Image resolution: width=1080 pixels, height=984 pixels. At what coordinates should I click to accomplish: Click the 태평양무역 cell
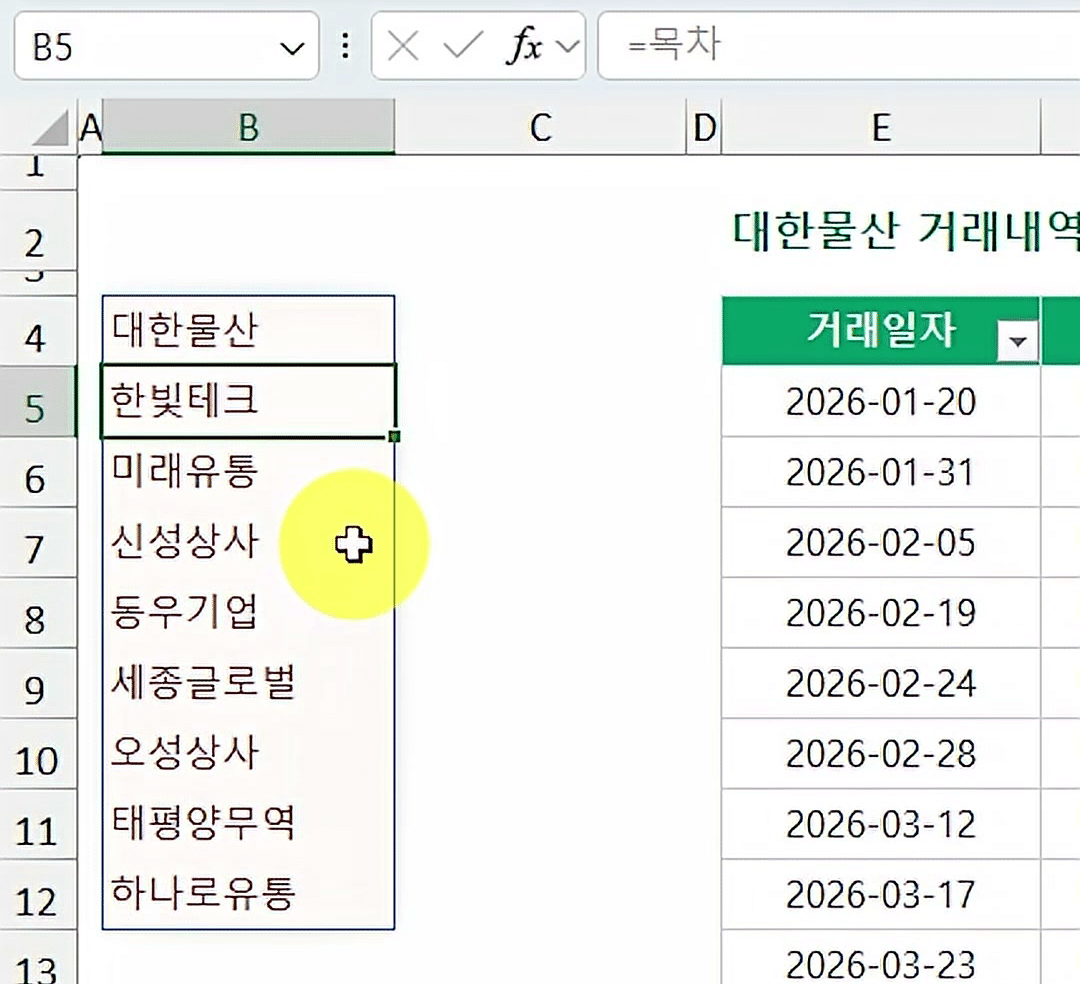(x=249, y=824)
